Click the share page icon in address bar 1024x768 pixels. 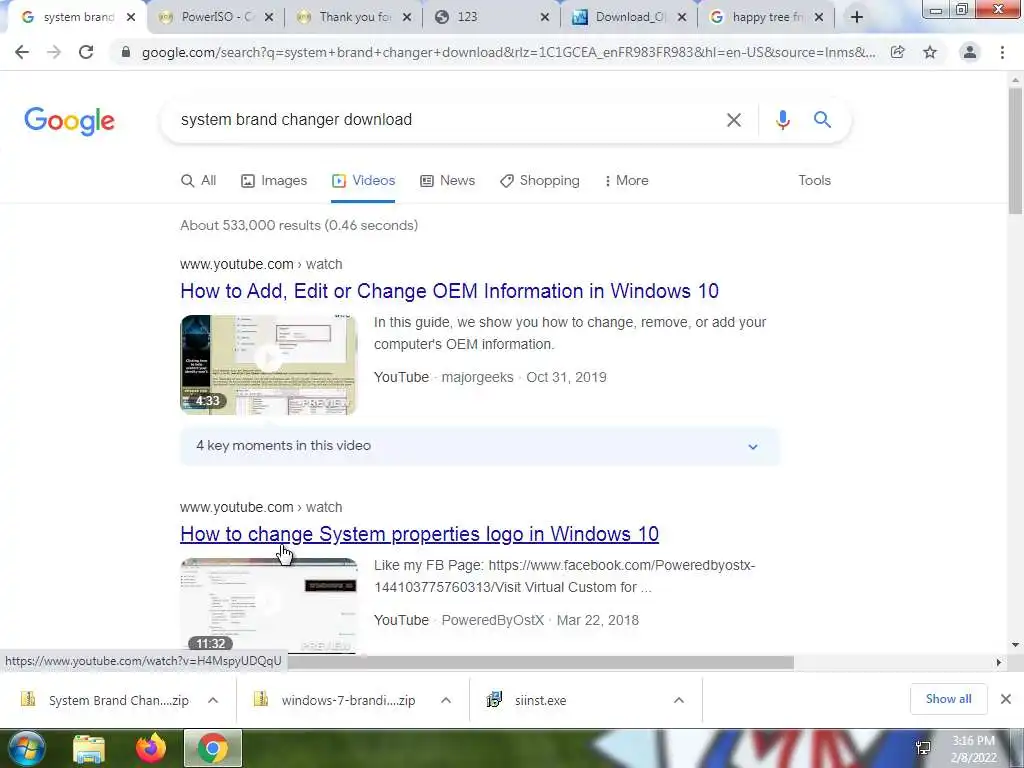(x=897, y=52)
